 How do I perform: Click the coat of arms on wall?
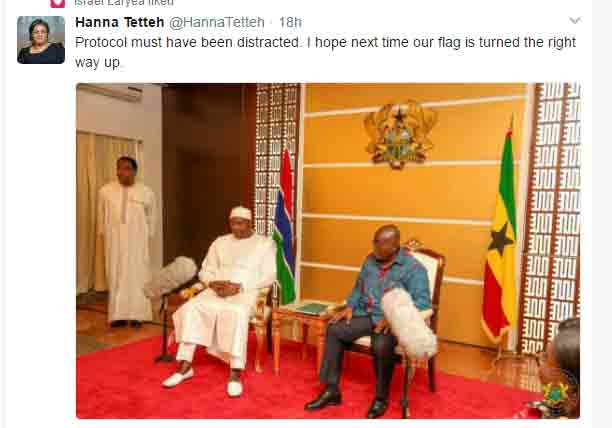pos(401,133)
